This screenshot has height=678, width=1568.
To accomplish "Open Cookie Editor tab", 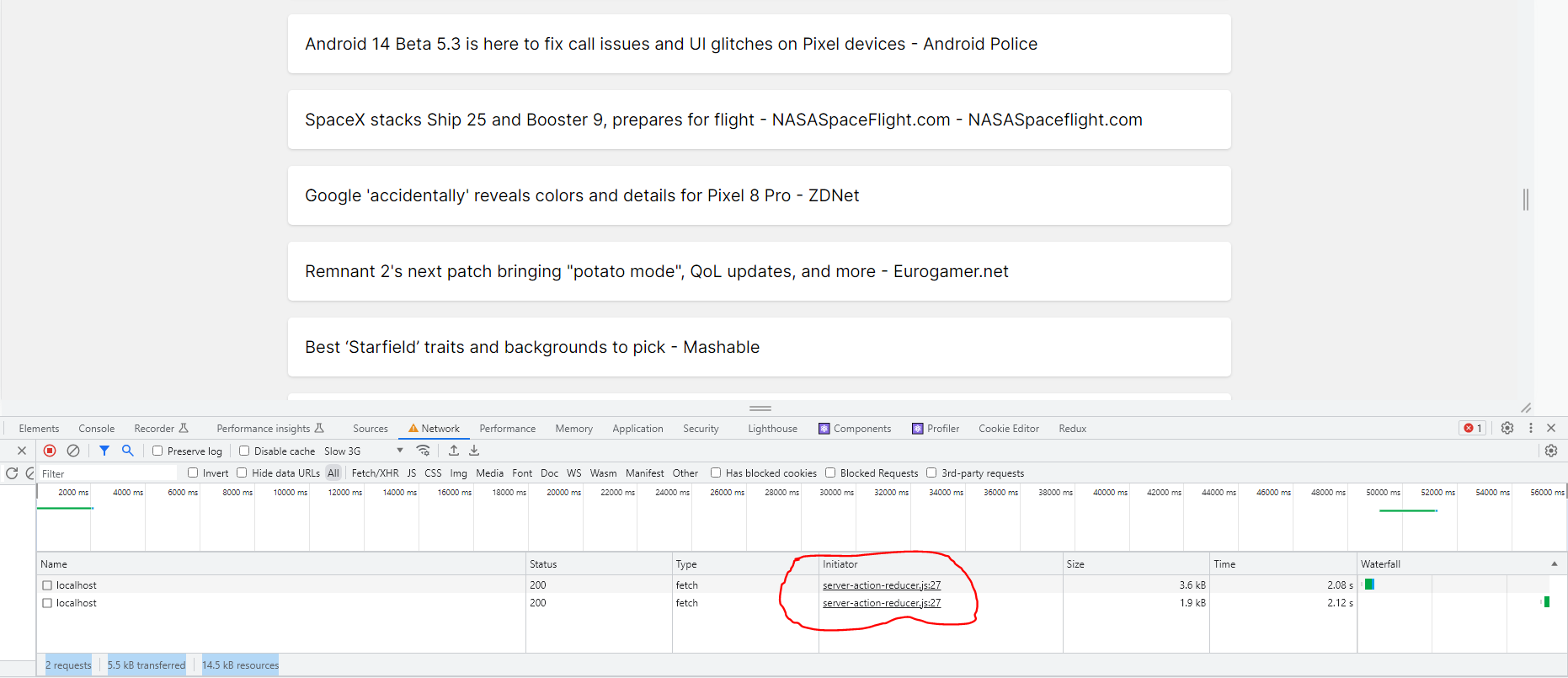I will click(x=1009, y=429).
